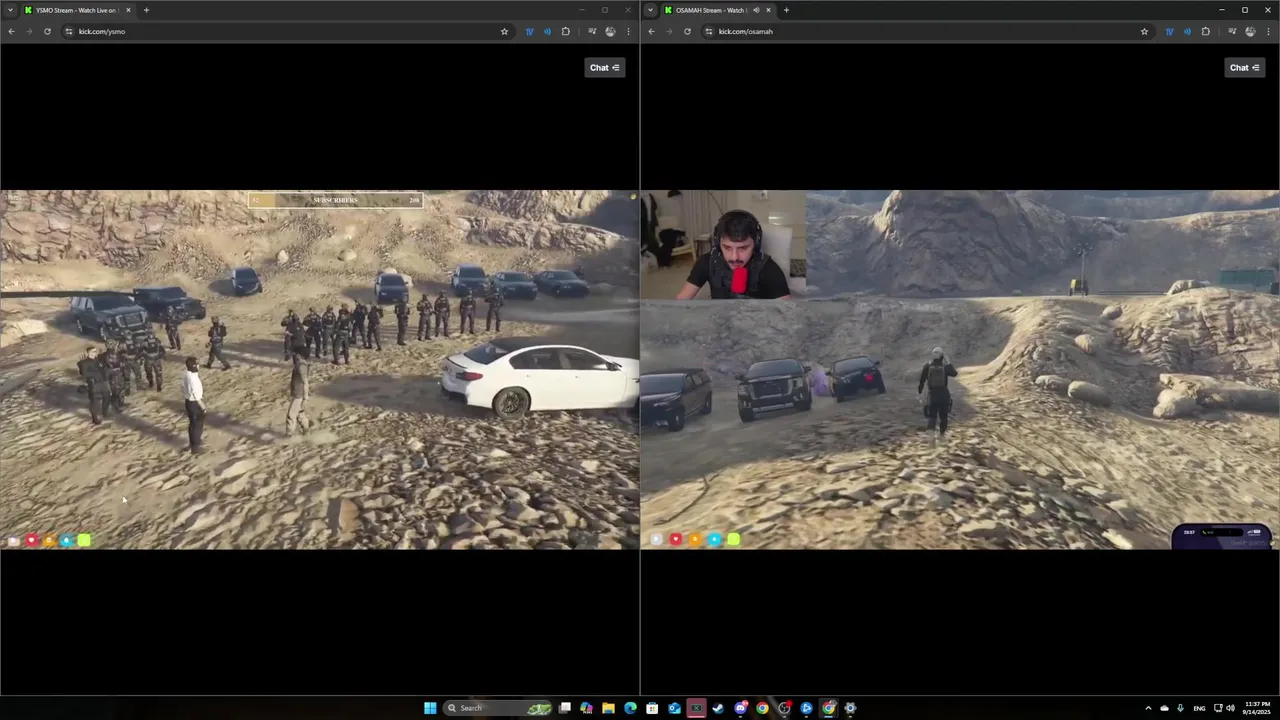1280x720 pixels.
Task: Open OneDrive cloud tray icon
Action: point(1164,708)
